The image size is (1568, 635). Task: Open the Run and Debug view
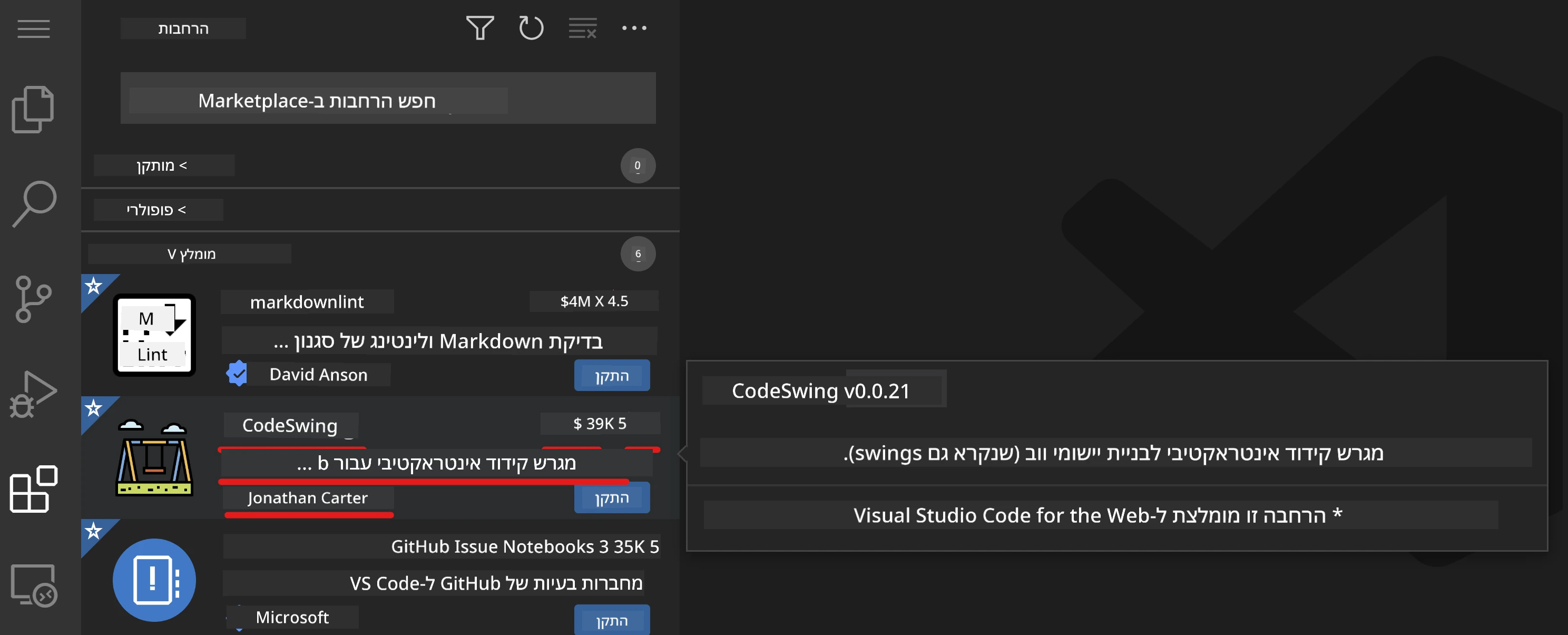click(33, 394)
